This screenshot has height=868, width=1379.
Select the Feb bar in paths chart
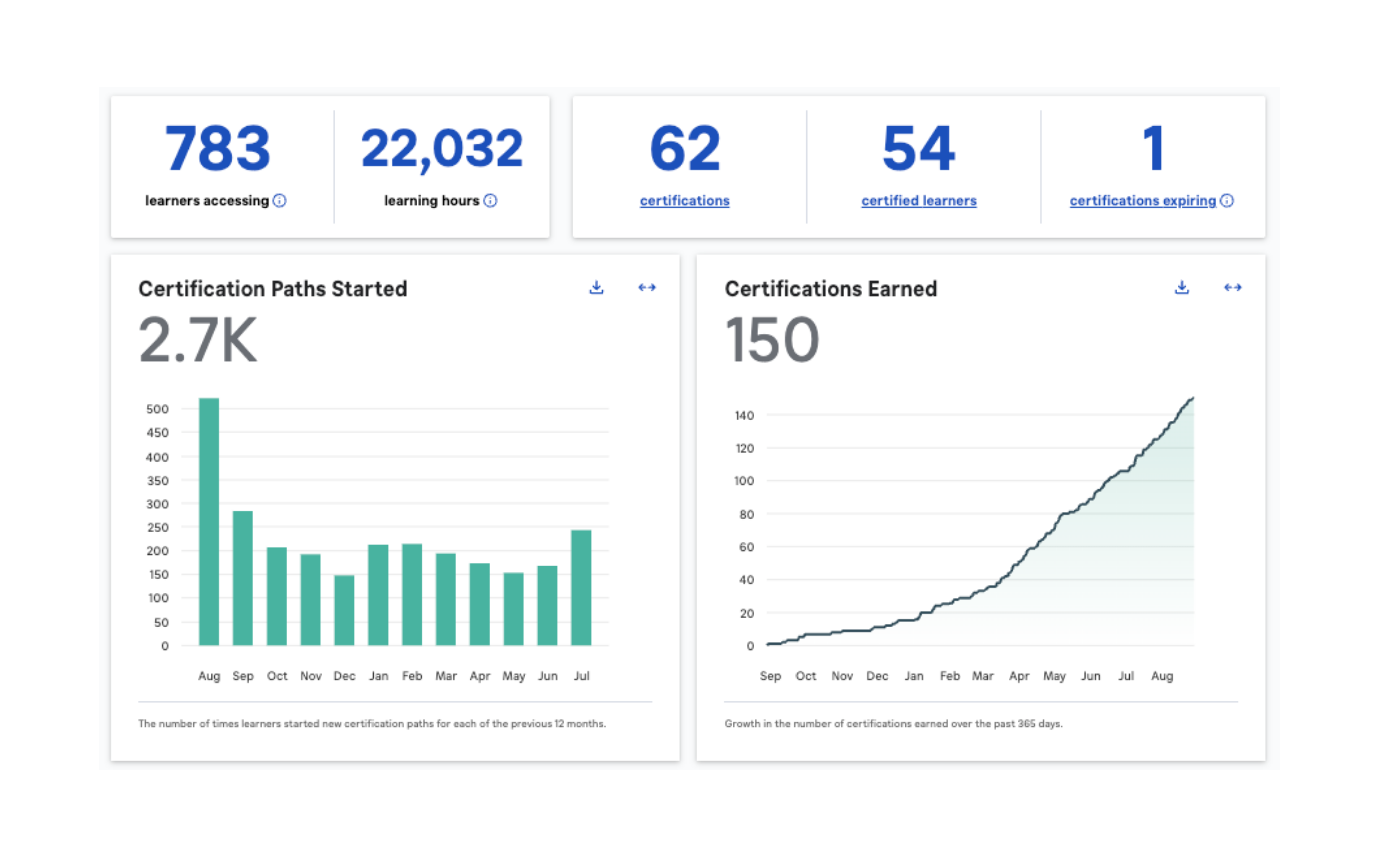(412, 595)
